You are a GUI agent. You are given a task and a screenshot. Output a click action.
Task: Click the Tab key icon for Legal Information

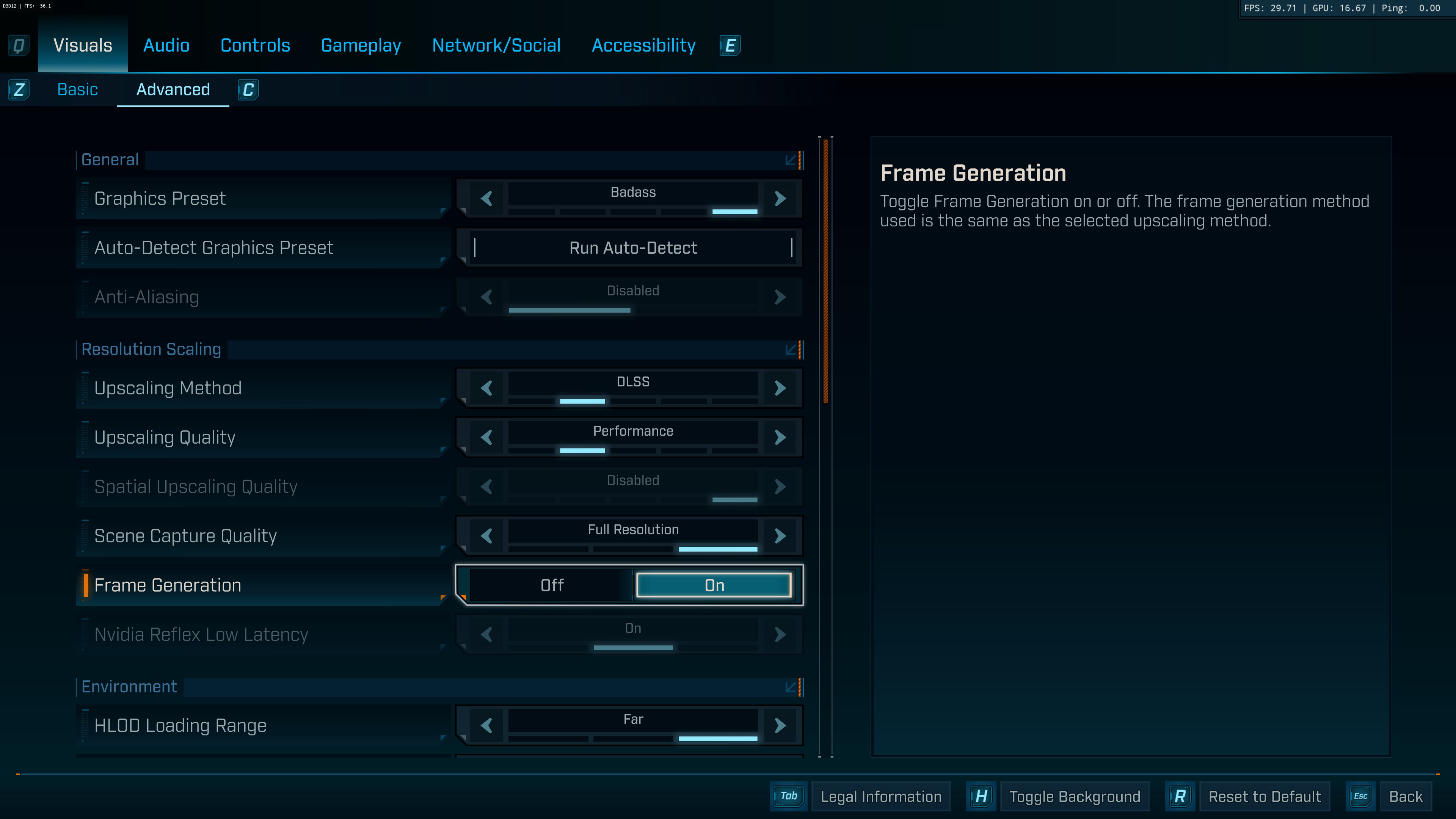coord(789,796)
